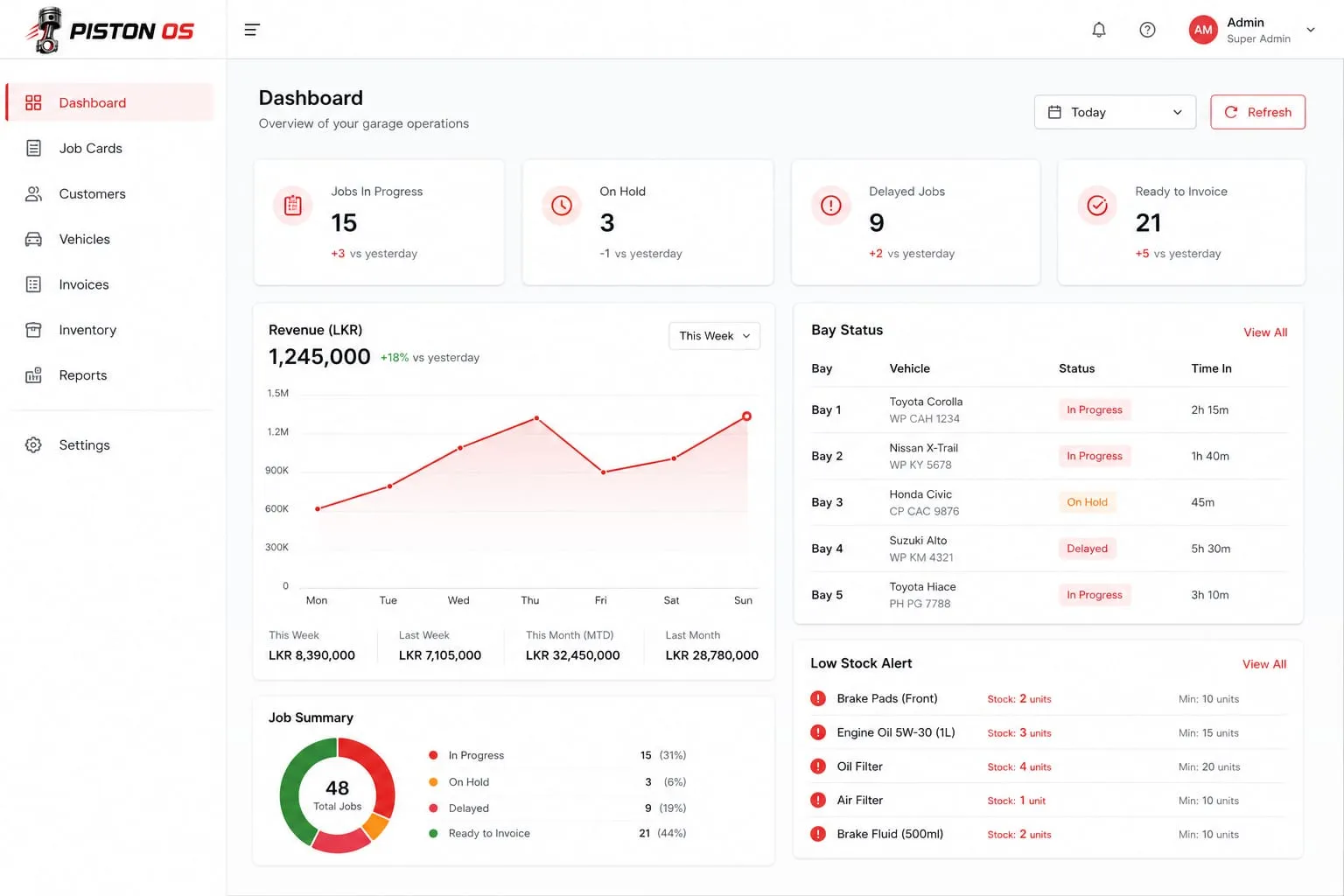Click the Customers people icon
The height and width of the screenshot is (896, 1344).
pos(33,193)
